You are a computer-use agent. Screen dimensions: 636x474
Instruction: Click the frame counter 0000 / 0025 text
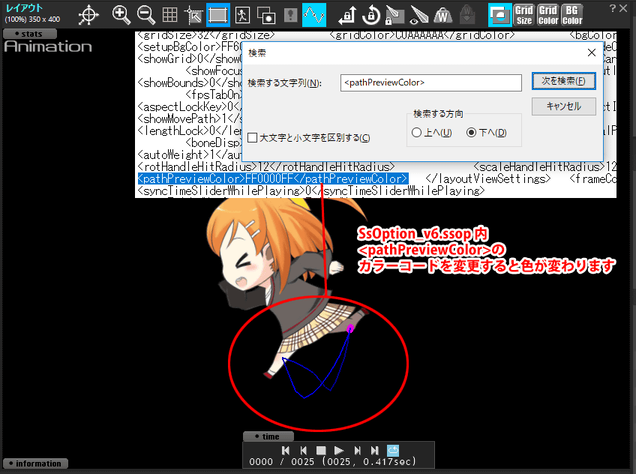(281, 462)
